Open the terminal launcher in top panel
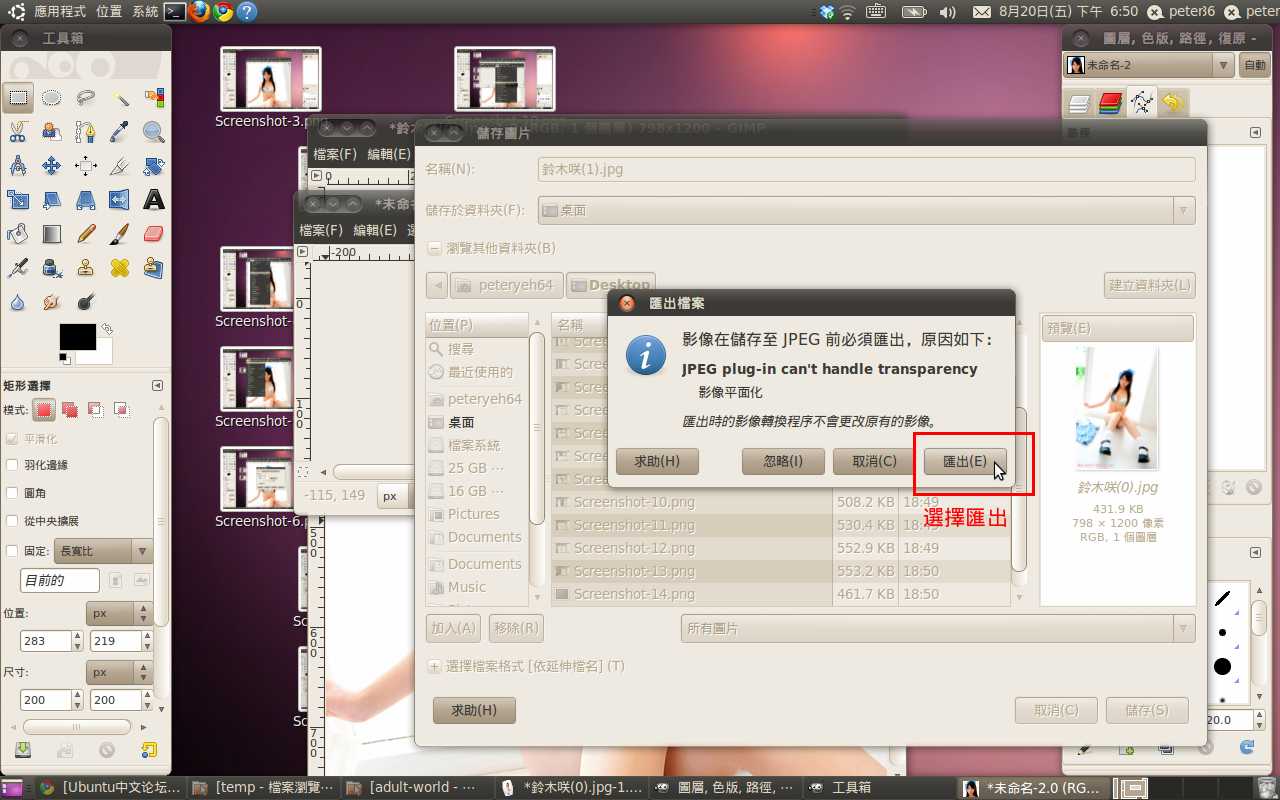1280x800 pixels. coord(175,12)
